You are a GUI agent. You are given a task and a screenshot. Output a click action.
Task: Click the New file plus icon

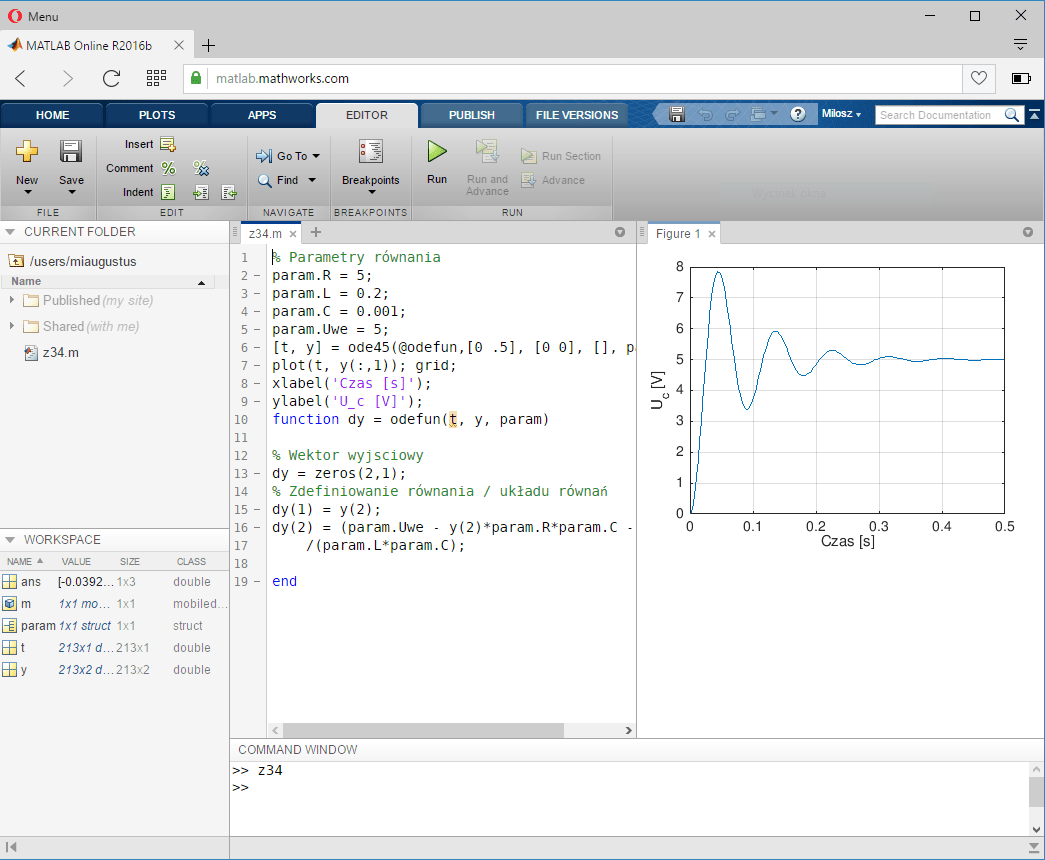27,152
